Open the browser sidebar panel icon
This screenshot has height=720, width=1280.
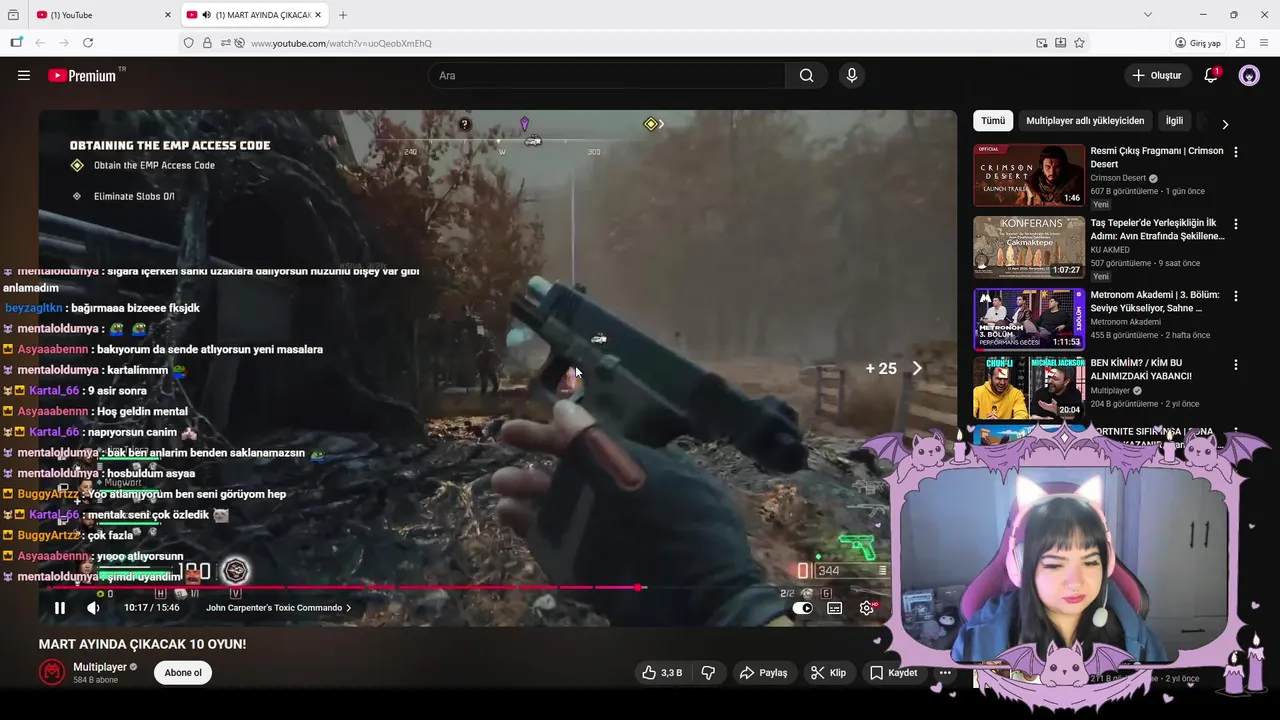coord(16,43)
